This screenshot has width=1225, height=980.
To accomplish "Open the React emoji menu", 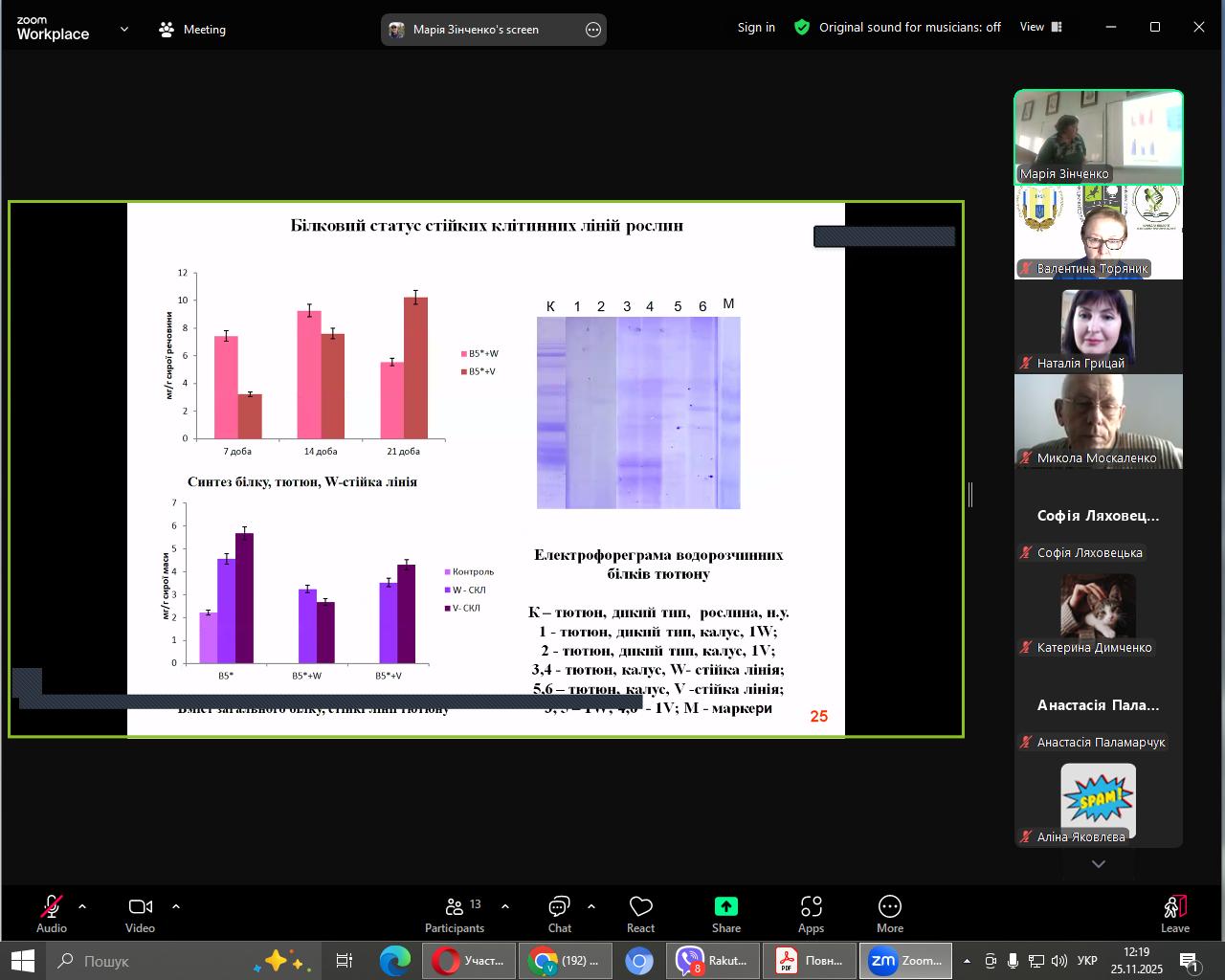I will click(x=640, y=914).
